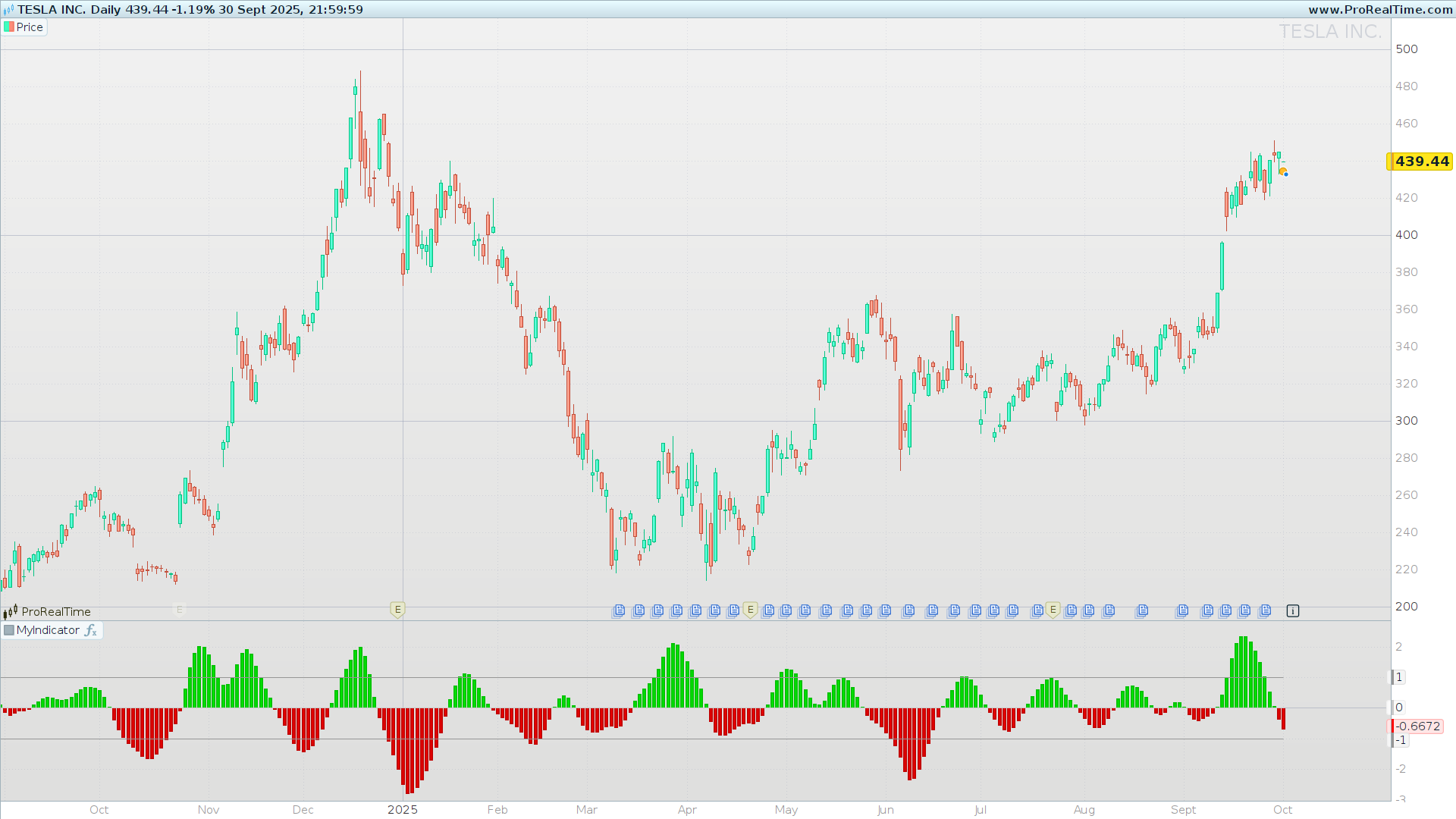Click the TESLA INC. Daily title text
1456x819 pixels.
click(x=68, y=9)
